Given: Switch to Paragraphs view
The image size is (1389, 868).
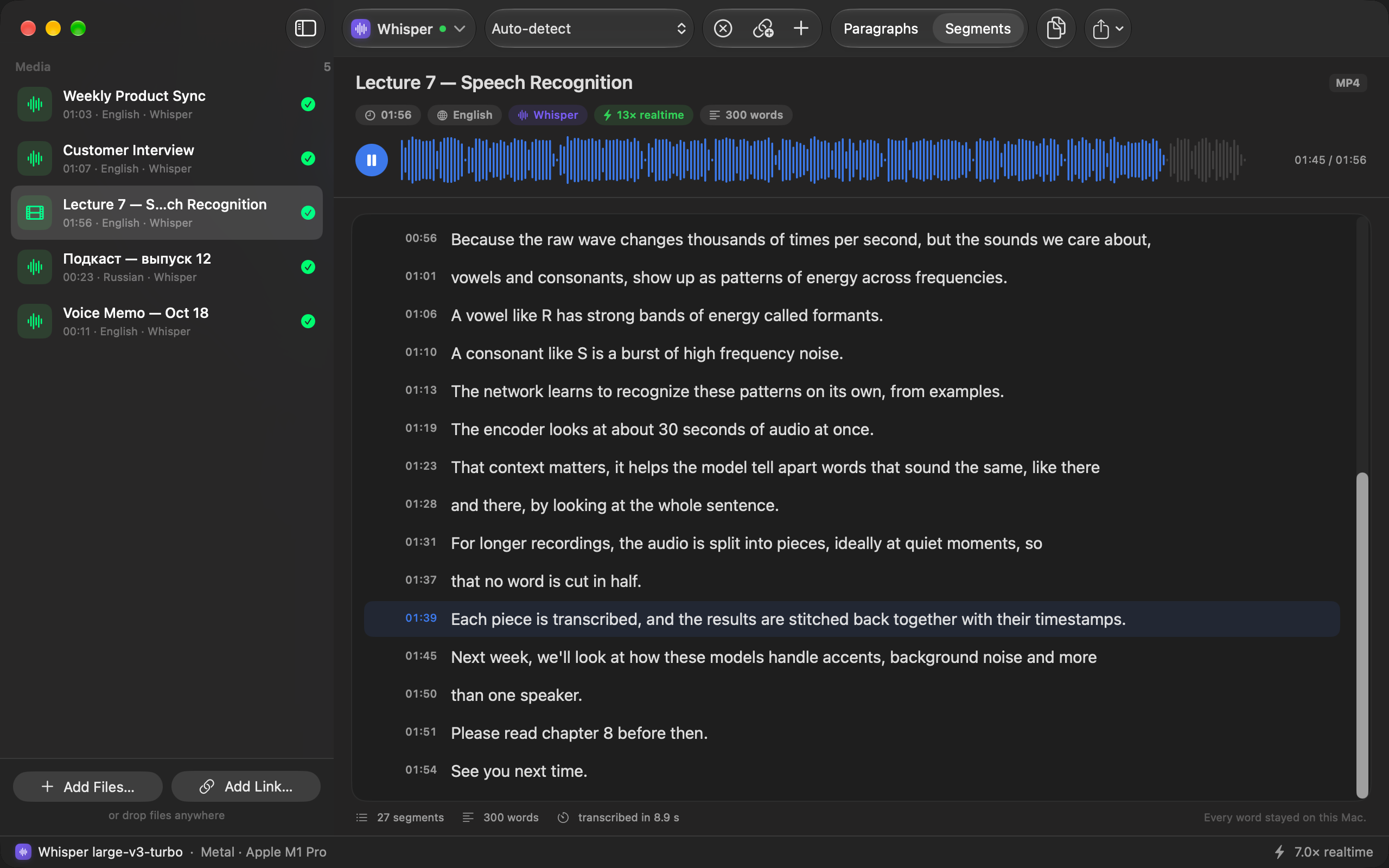Looking at the screenshot, I should pos(881,28).
